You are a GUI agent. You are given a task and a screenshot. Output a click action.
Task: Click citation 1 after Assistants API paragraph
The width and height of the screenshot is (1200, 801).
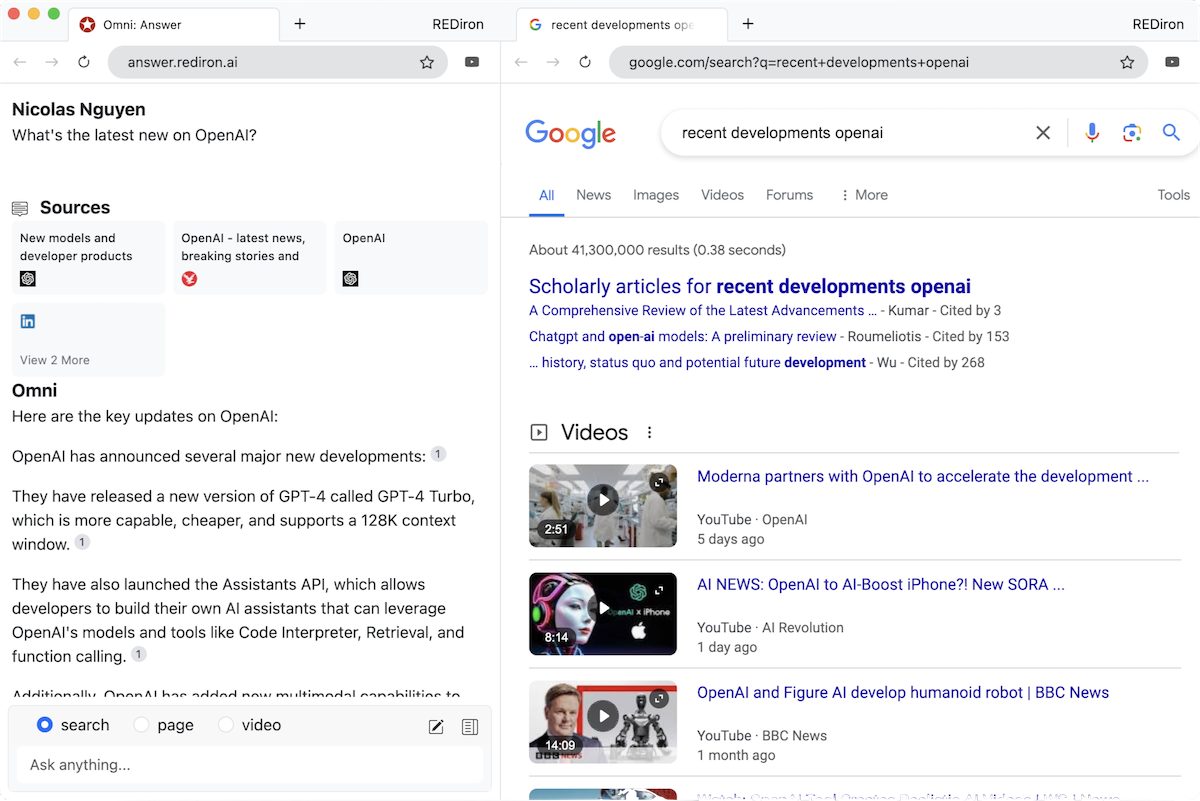point(139,654)
